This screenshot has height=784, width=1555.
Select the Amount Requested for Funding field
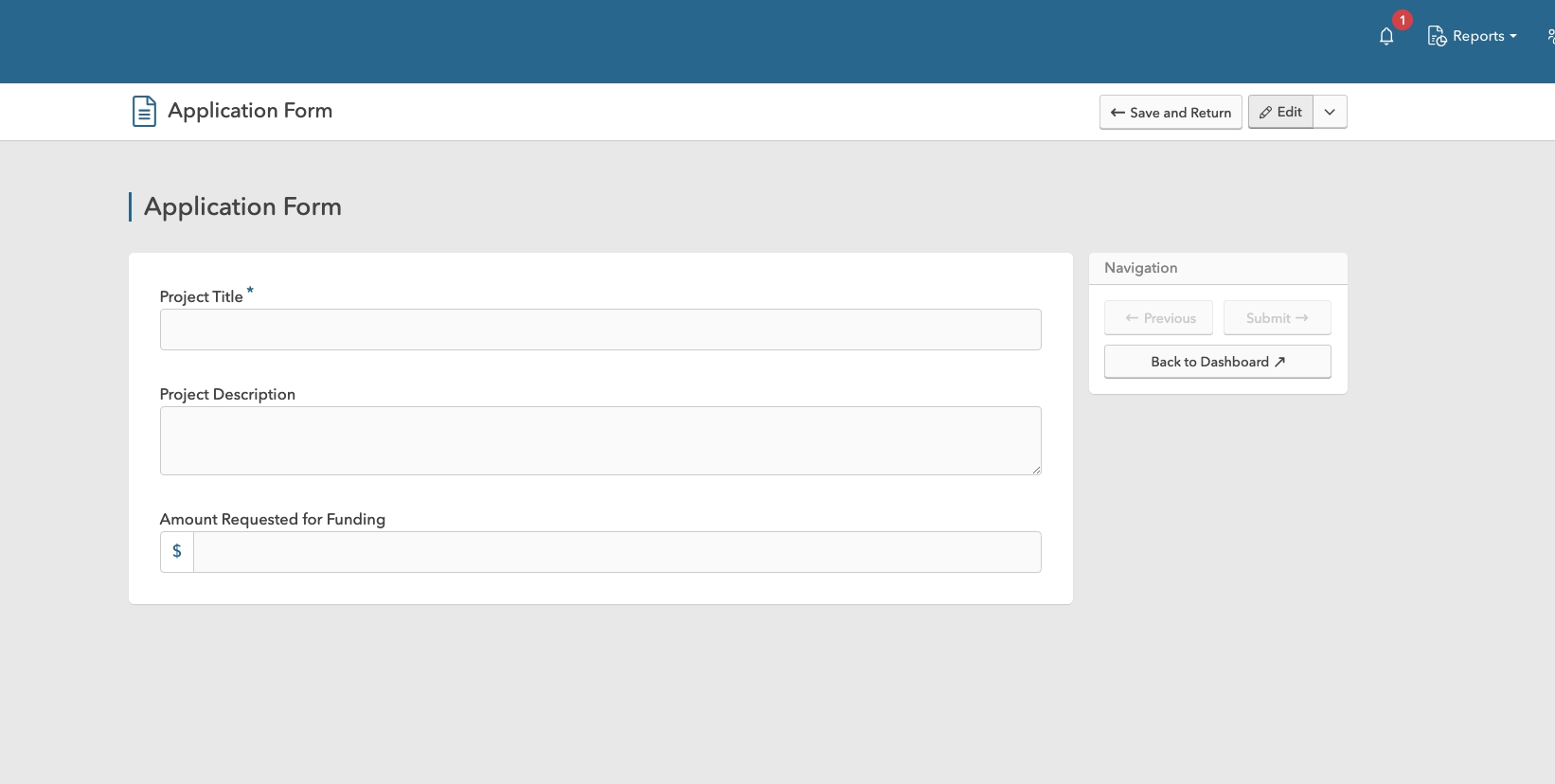pyautogui.click(x=617, y=552)
